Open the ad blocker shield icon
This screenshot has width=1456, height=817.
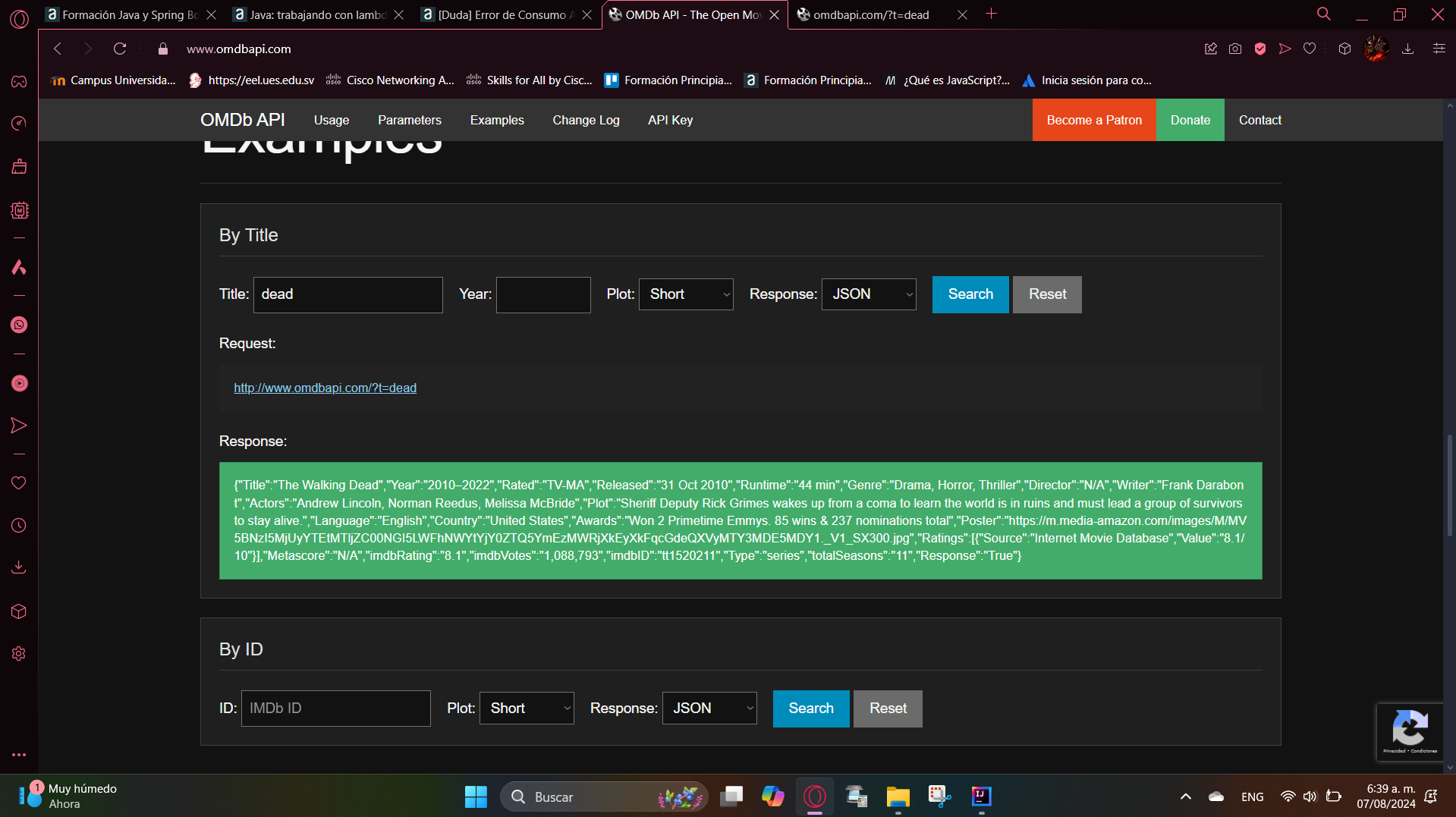(1260, 49)
